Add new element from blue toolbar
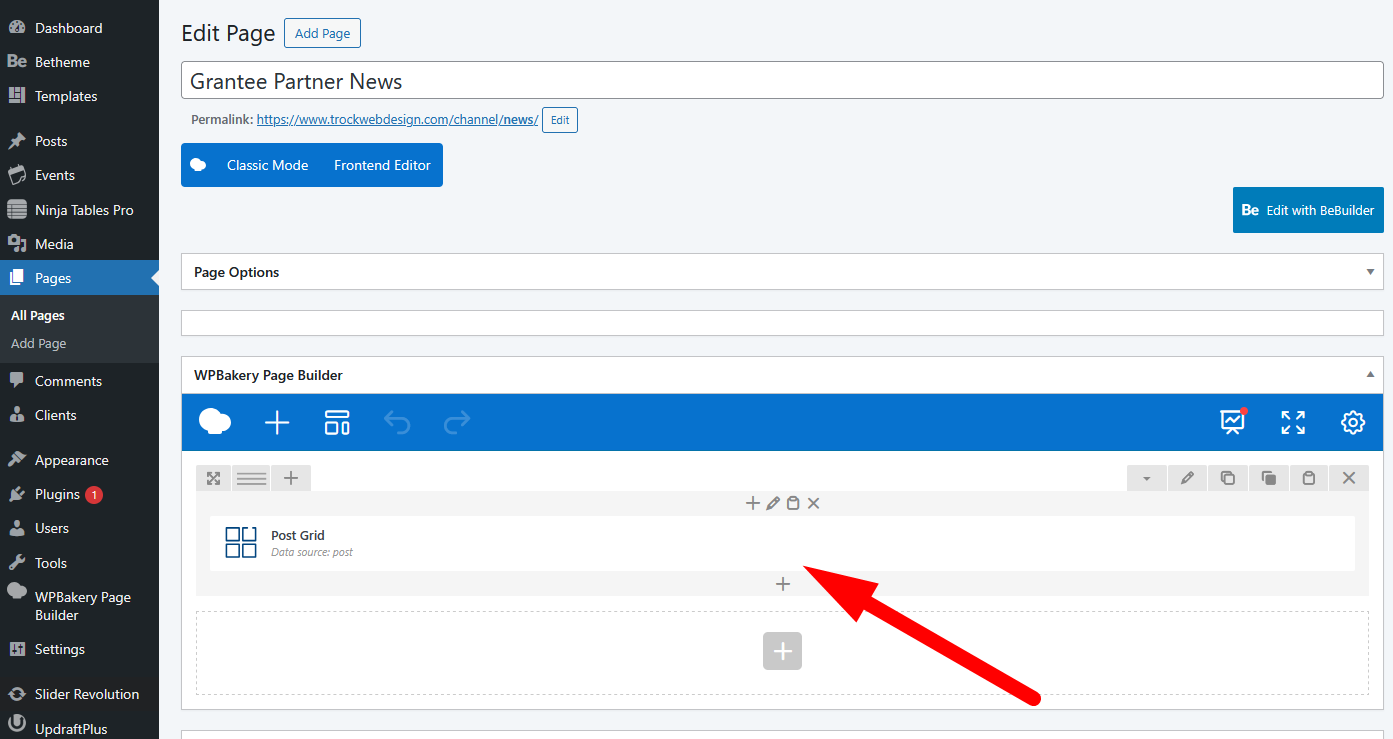 (277, 422)
